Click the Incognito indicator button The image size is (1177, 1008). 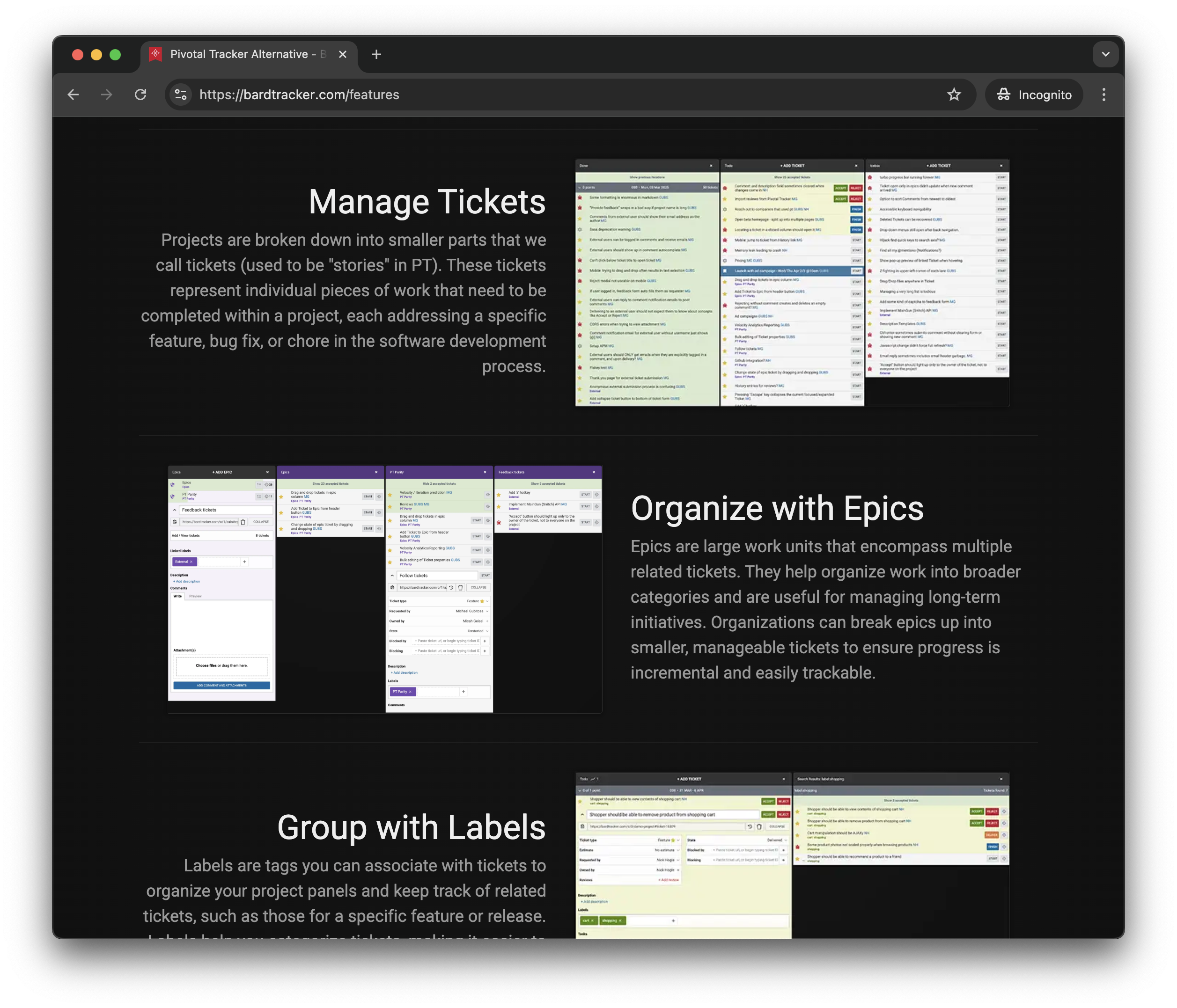[1034, 95]
